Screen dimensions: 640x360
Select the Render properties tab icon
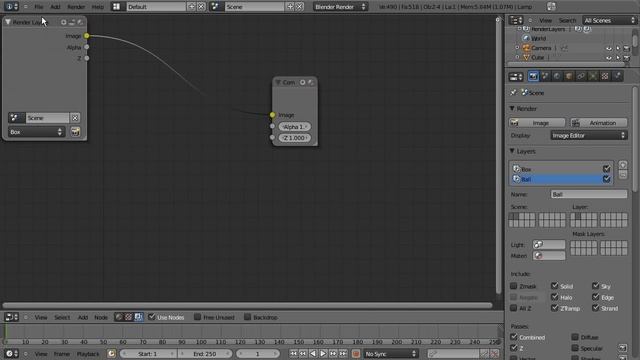[x=533, y=76]
